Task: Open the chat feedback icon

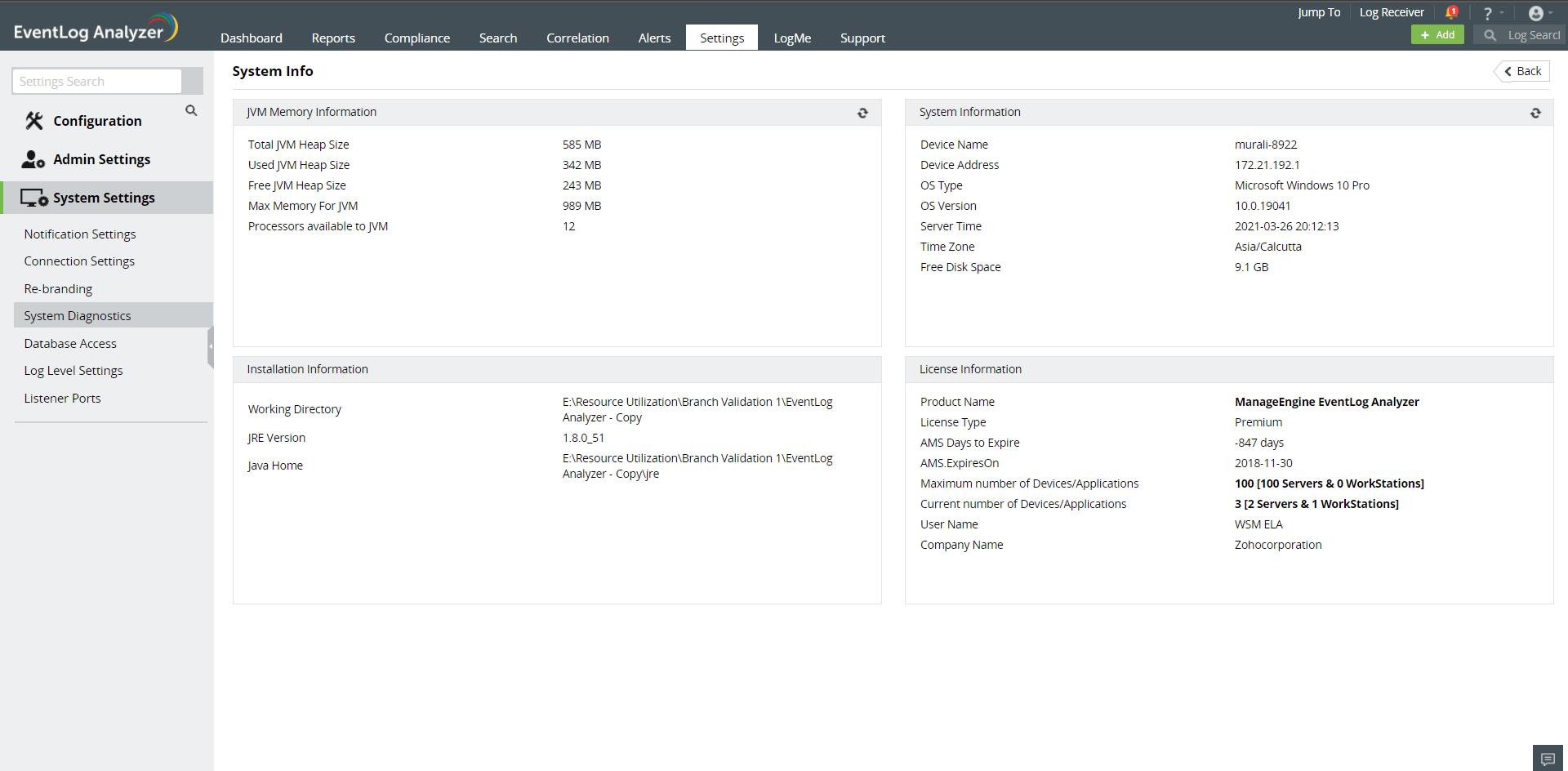Action: pyautogui.click(x=1548, y=759)
